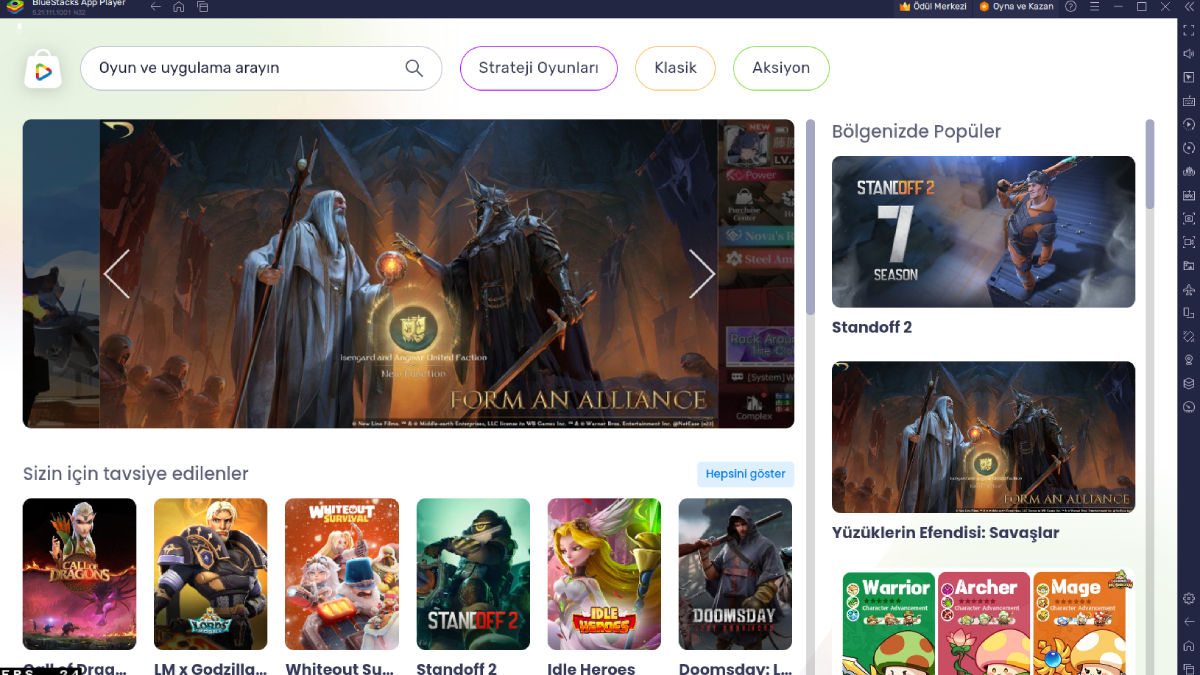The height and width of the screenshot is (675, 1200).
Task: Advance the banner carousel with the right arrow
Action: (x=702, y=273)
